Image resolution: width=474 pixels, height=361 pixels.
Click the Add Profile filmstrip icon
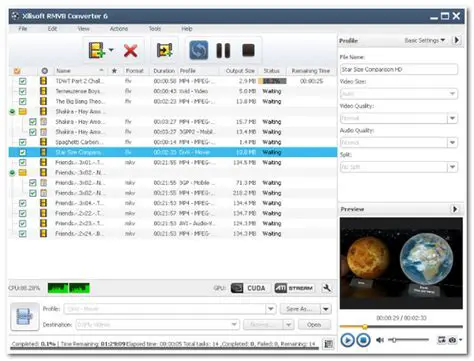164,50
